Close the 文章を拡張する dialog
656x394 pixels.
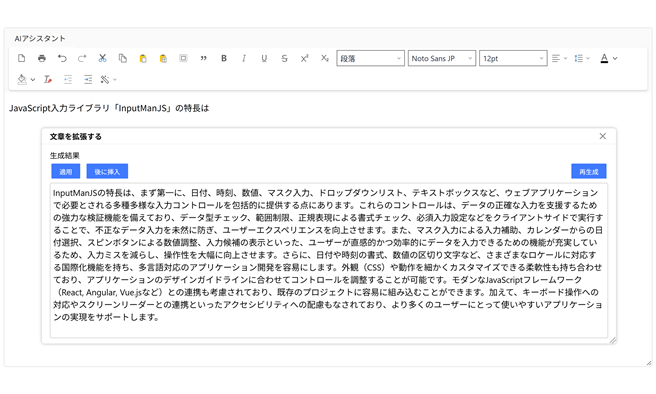(x=602, y=136)
